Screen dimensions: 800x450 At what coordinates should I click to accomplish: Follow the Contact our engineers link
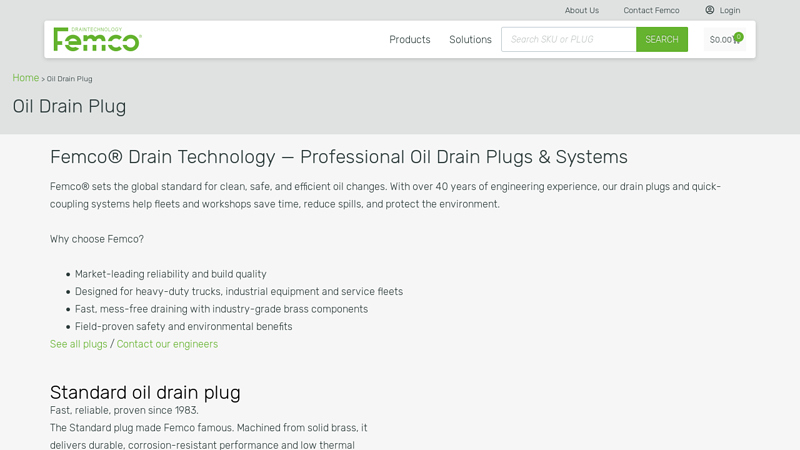167,344
